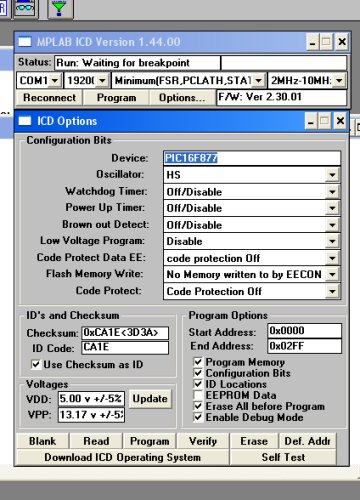Viewport: 360px width, 500px height.
Task: Open the 2MHz-10MHz frequency dropdown
Action: 339,80
